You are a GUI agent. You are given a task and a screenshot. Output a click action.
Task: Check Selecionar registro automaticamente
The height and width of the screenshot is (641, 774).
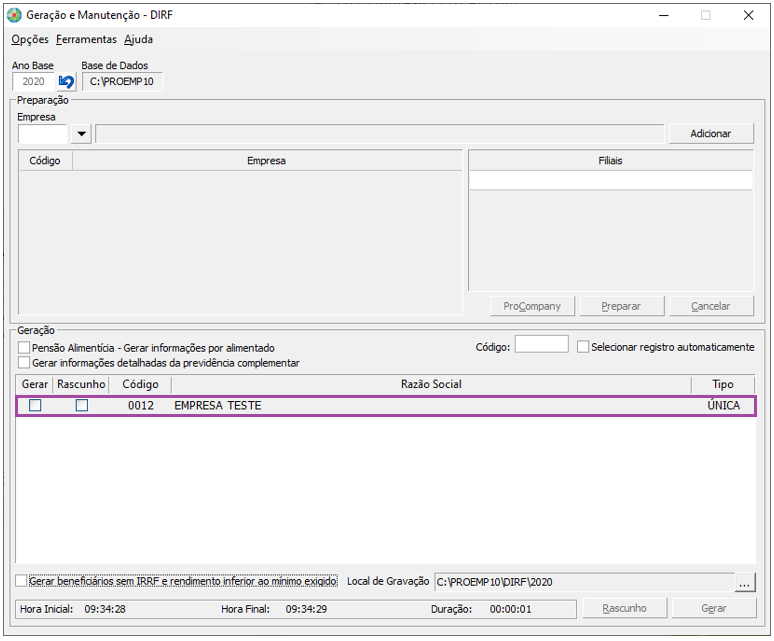tap(584, 347)
